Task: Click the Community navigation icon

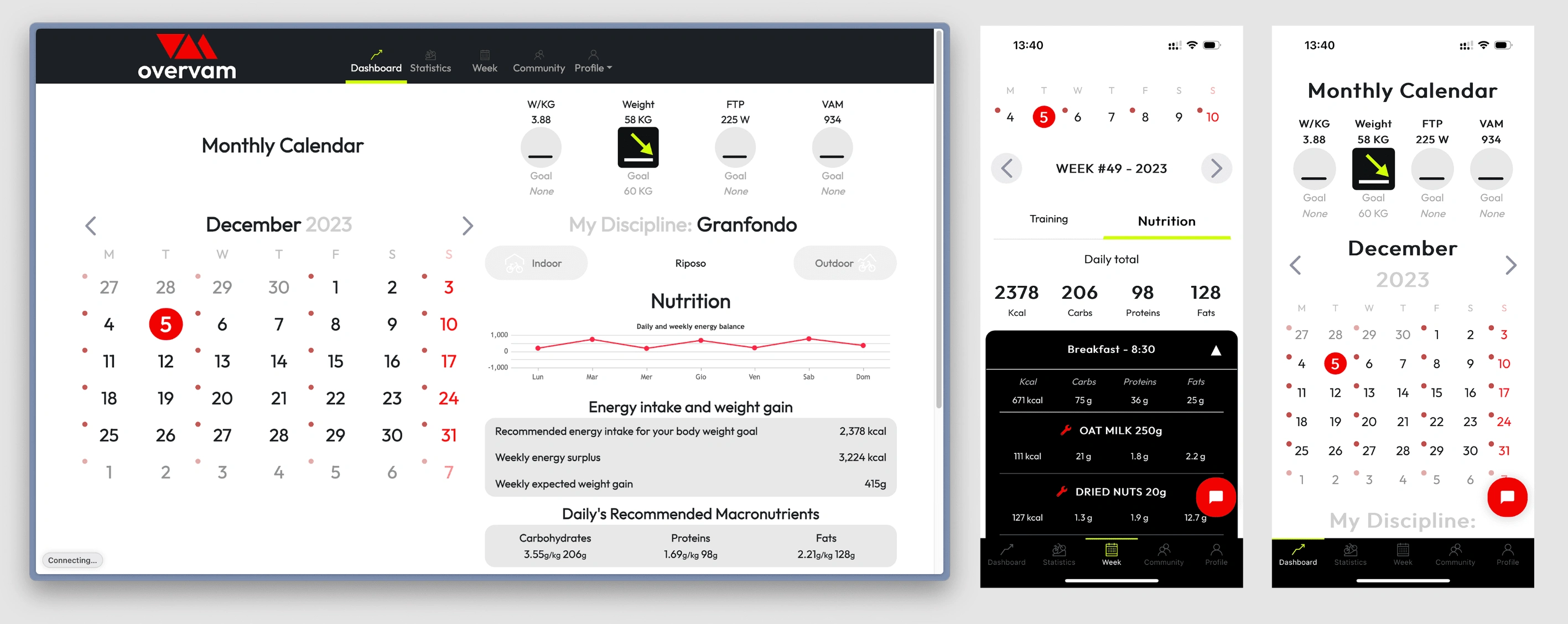Action: (539, 56)
